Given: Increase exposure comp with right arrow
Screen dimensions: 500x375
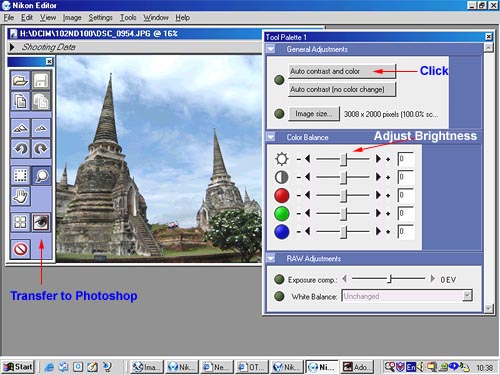Looking at the screenshot, I should tap(432, 279).
